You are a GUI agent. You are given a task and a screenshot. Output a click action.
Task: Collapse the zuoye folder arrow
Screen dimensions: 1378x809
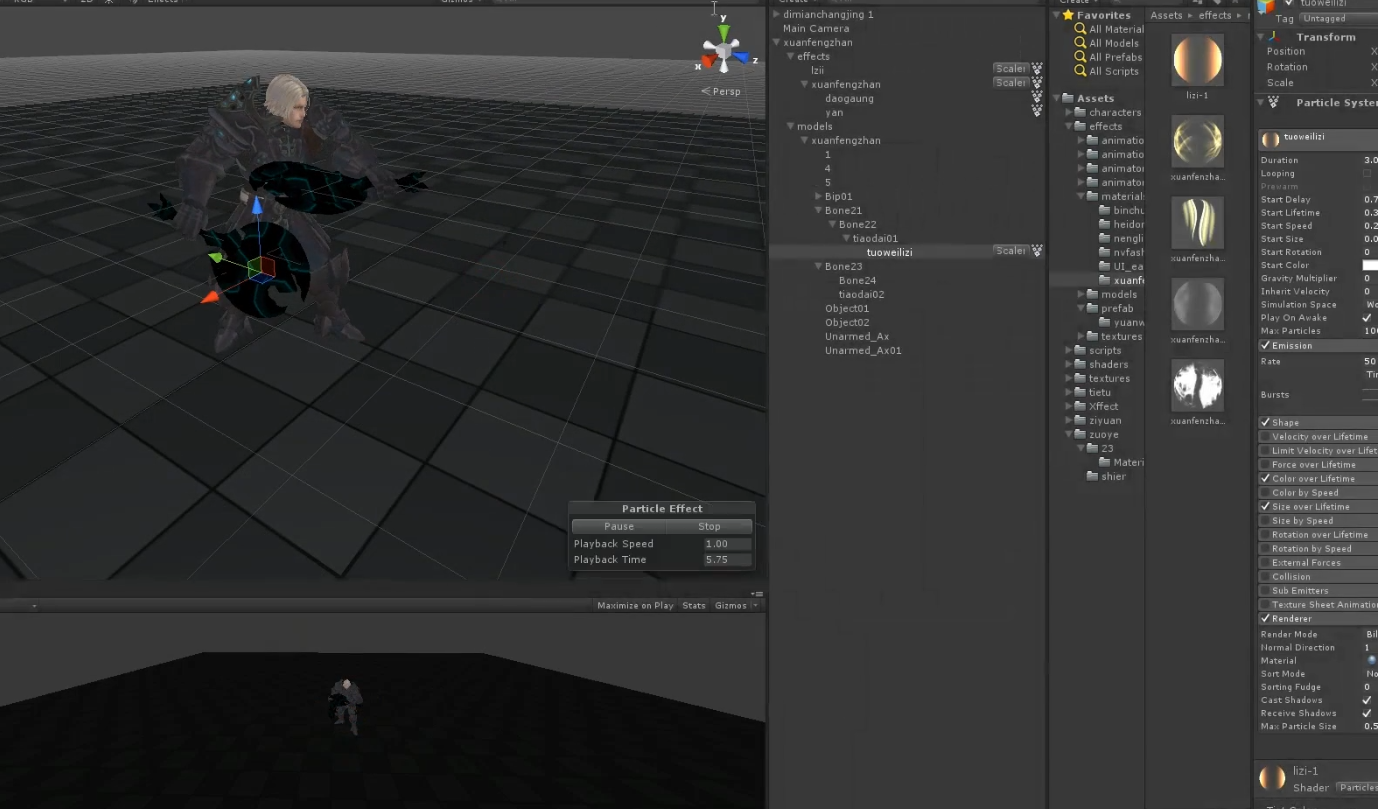click(x=1068, y=434)
